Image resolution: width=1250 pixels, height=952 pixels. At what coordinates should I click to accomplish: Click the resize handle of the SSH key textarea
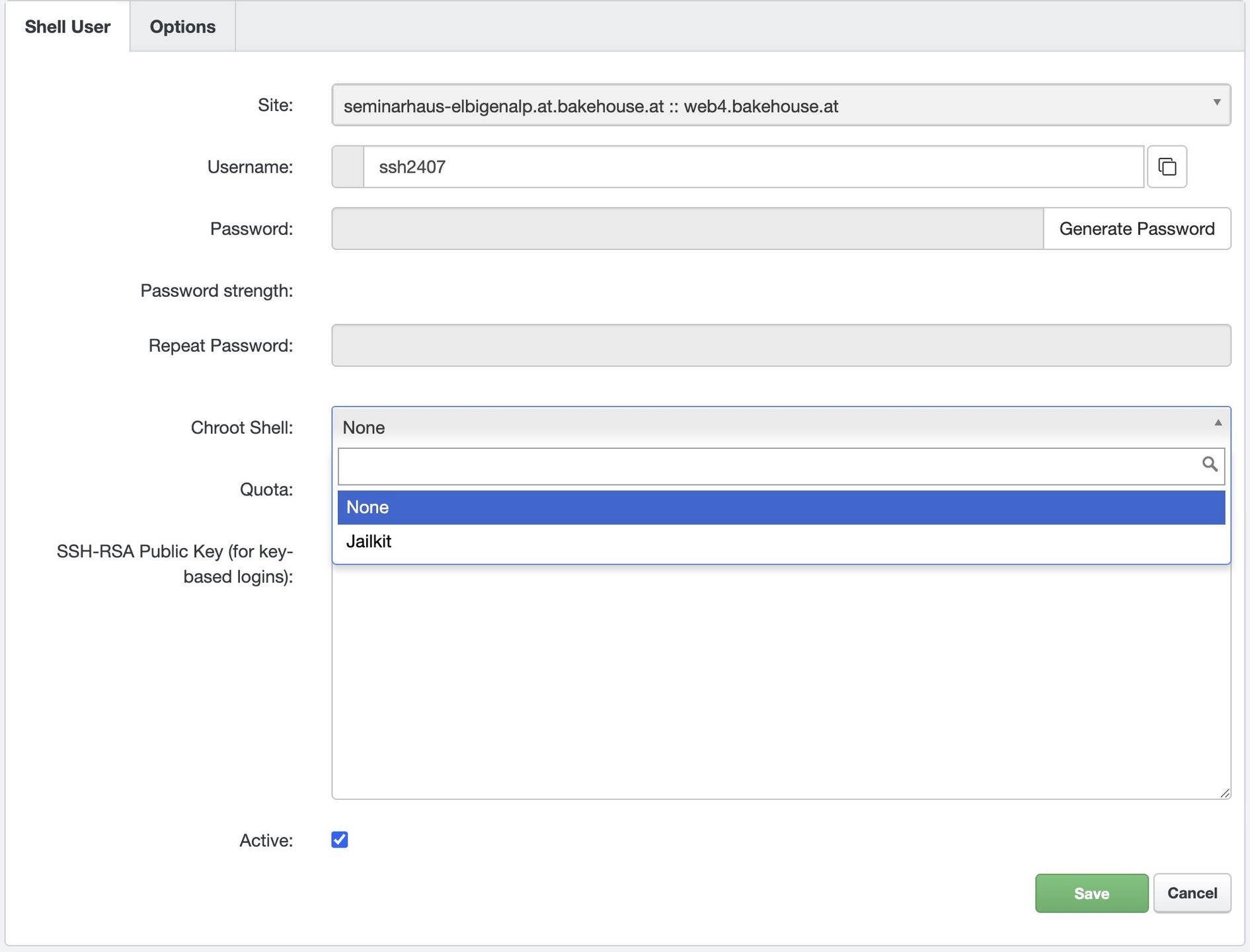pos(1224,793)
